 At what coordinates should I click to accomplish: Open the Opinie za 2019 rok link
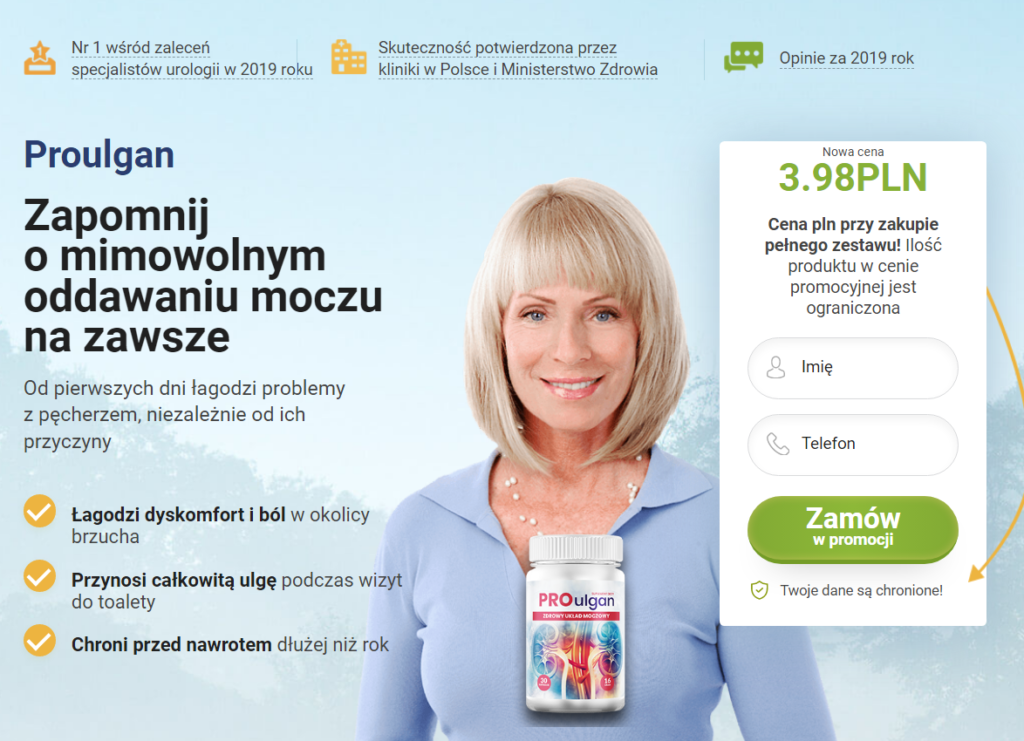(846, 58)
